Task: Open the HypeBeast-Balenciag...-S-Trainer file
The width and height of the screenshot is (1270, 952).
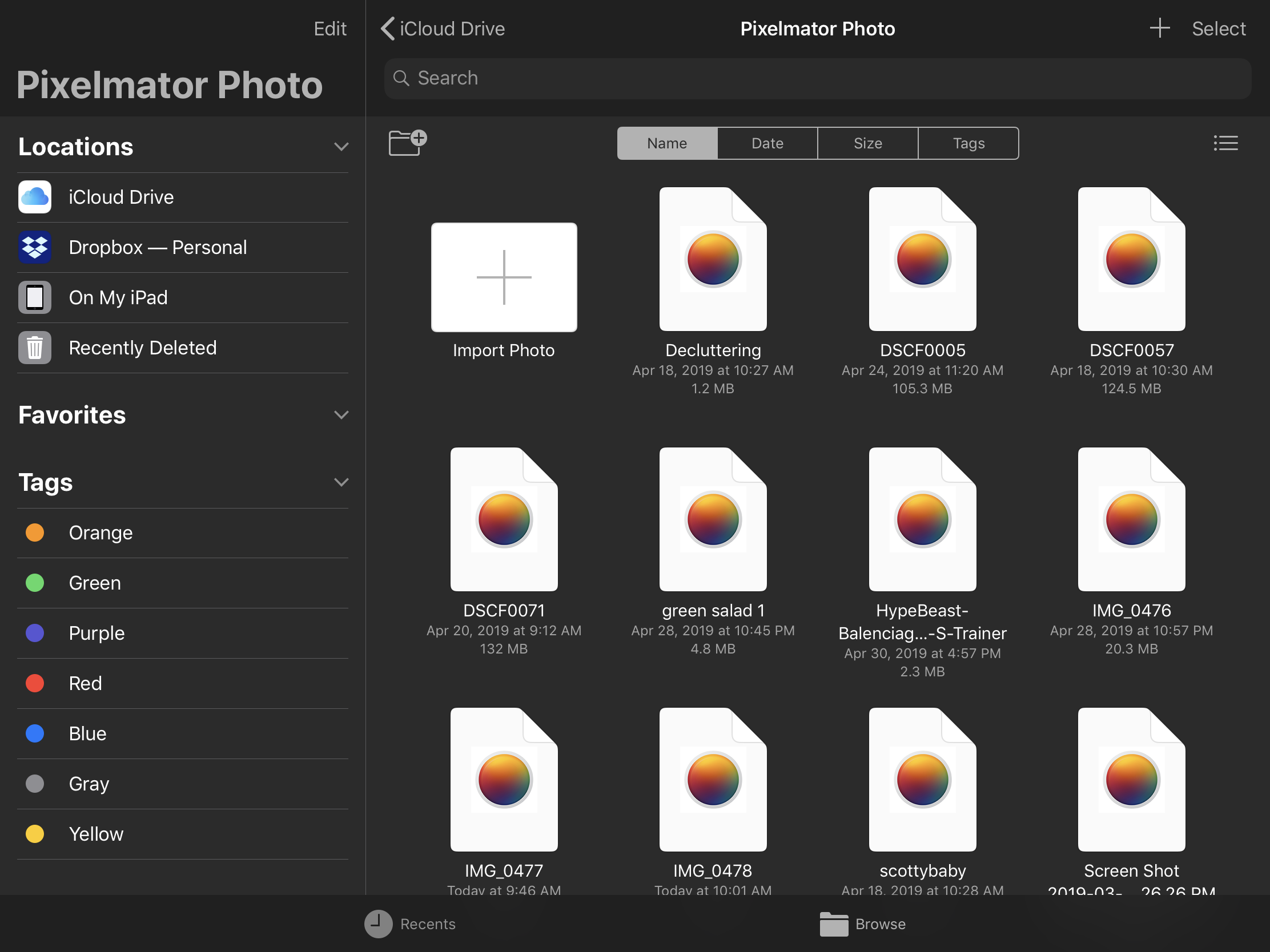Action: click(922, 519)
